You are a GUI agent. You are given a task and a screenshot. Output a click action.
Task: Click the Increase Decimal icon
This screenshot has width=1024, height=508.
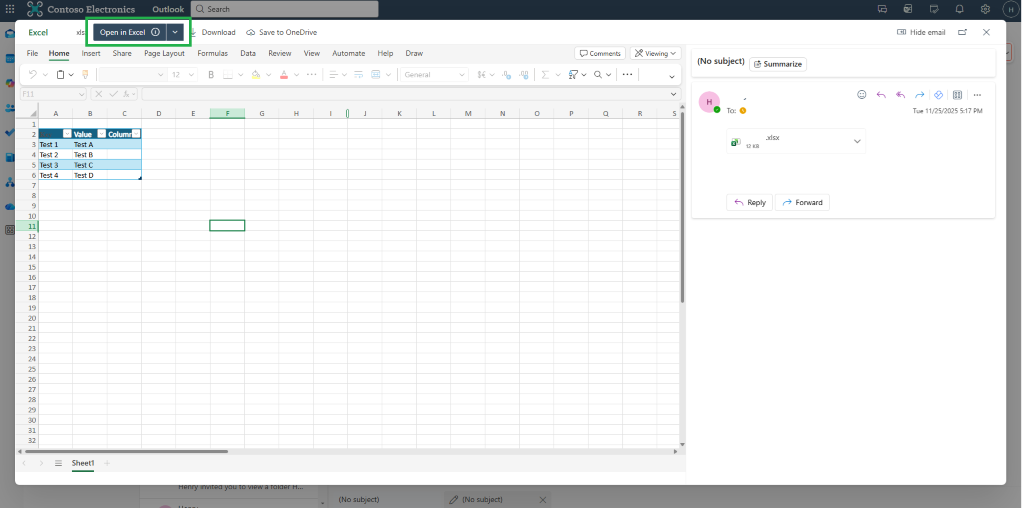(x=507, y=75)
